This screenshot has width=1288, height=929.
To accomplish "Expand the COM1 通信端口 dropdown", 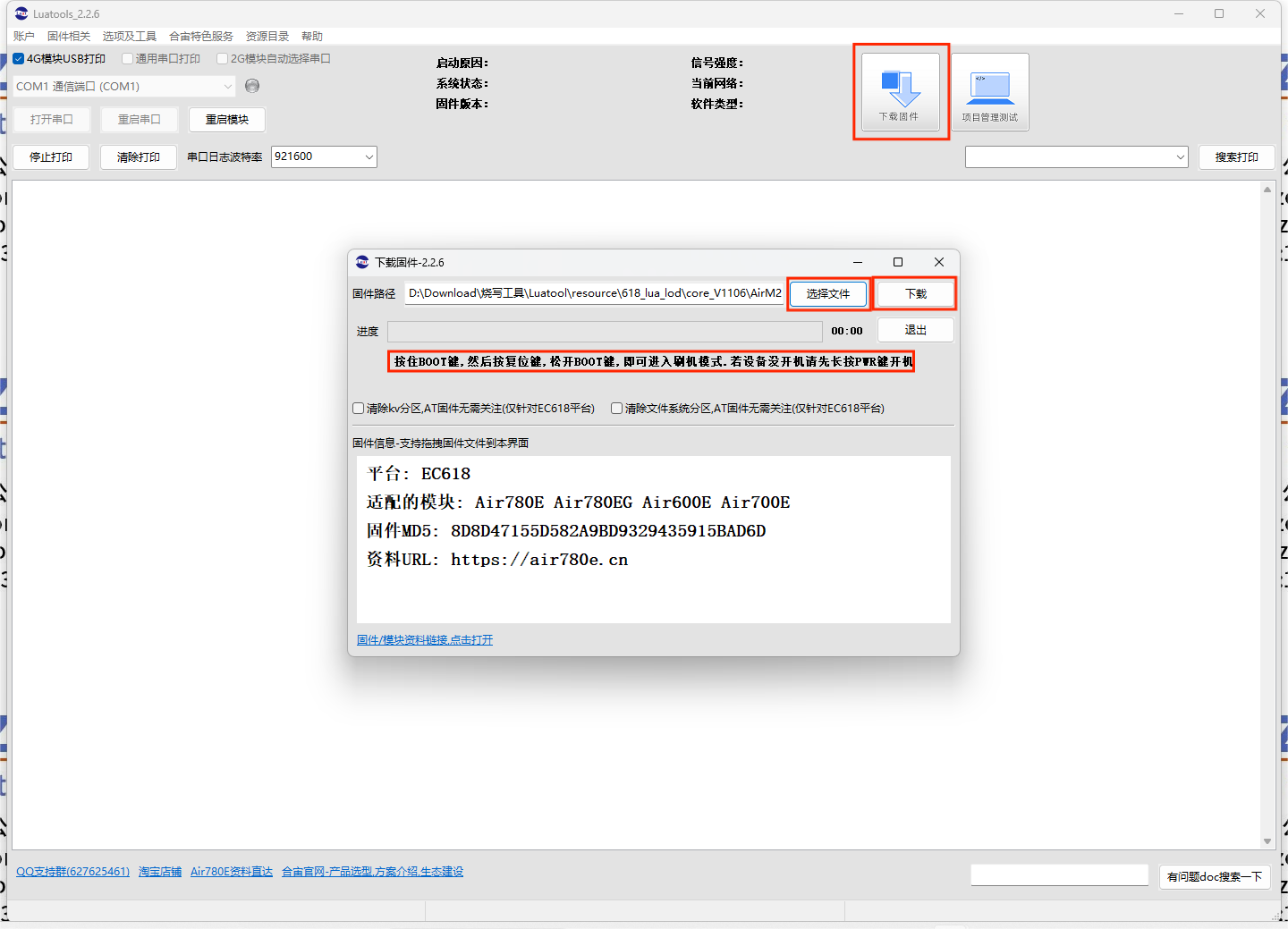I will click(124, 87).
